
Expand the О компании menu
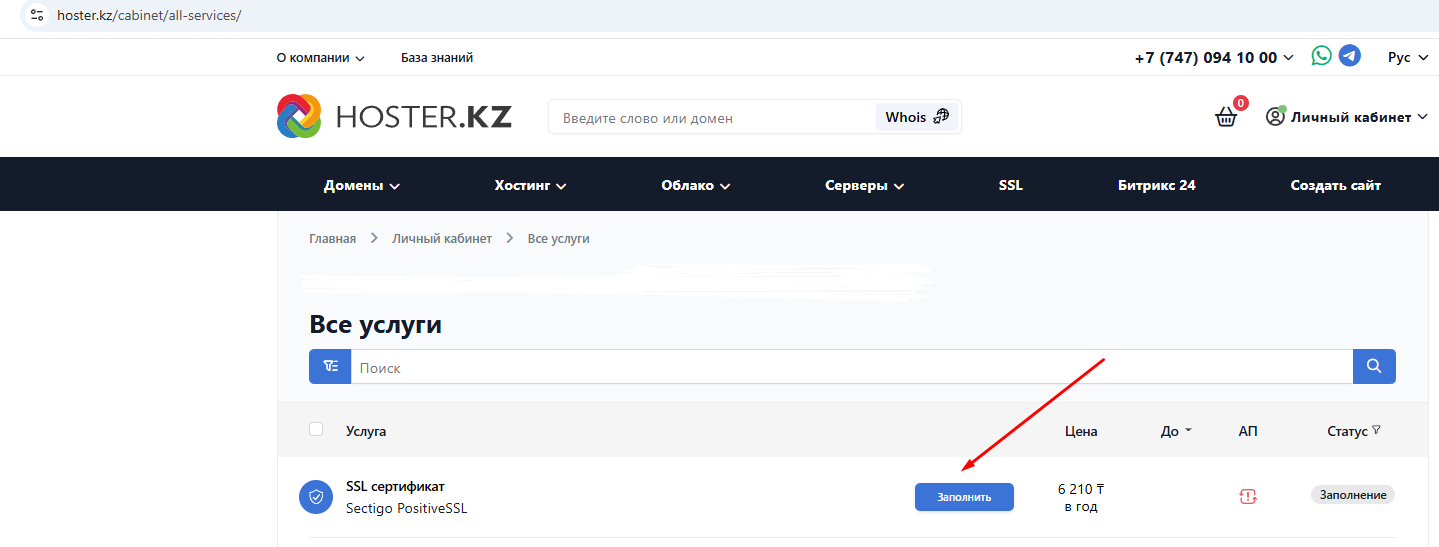click(x=320, y=58)
